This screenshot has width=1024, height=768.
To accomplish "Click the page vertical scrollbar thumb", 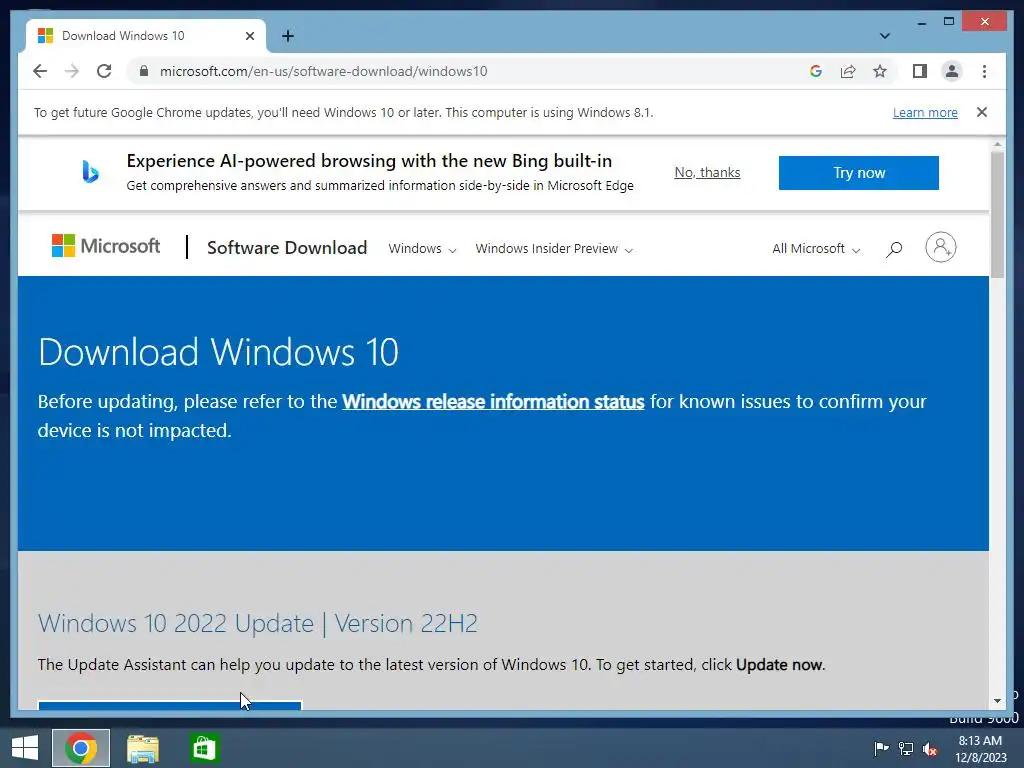I will click(997, 214).
